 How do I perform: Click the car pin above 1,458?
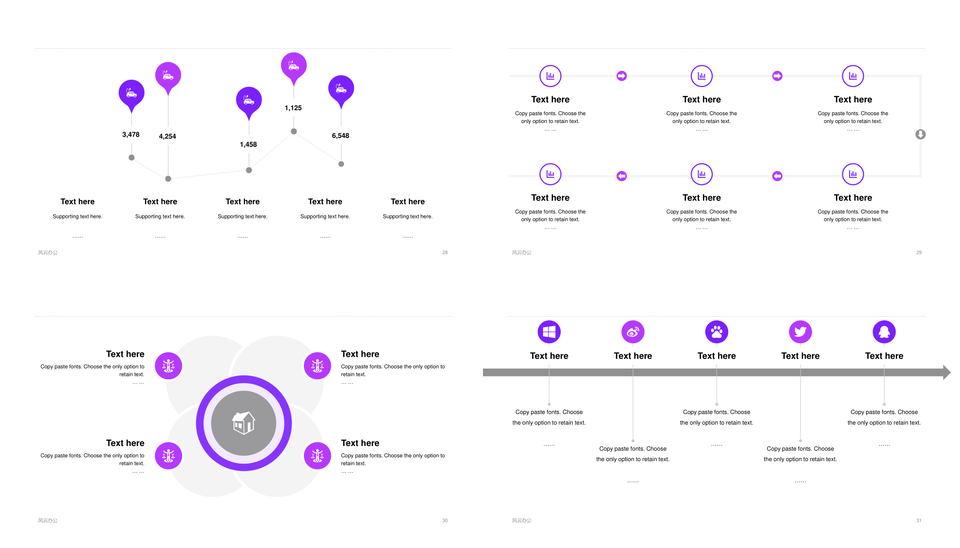point(248,100)
